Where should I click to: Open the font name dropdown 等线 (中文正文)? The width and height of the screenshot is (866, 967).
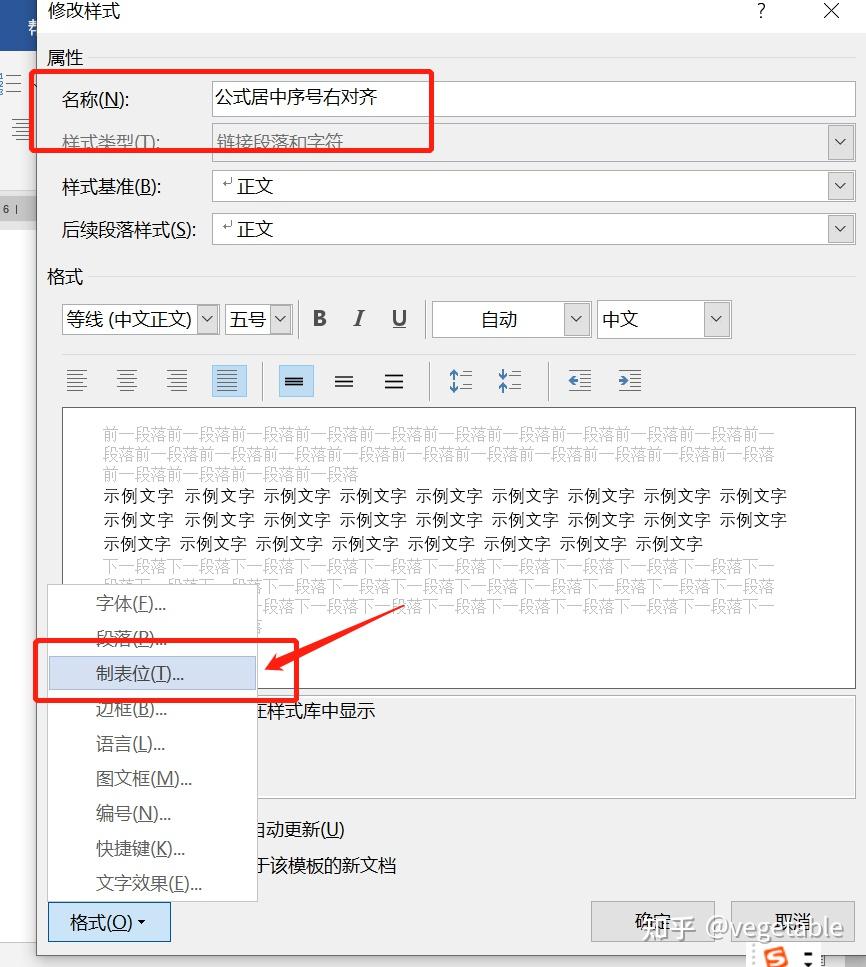pos(208,319)
